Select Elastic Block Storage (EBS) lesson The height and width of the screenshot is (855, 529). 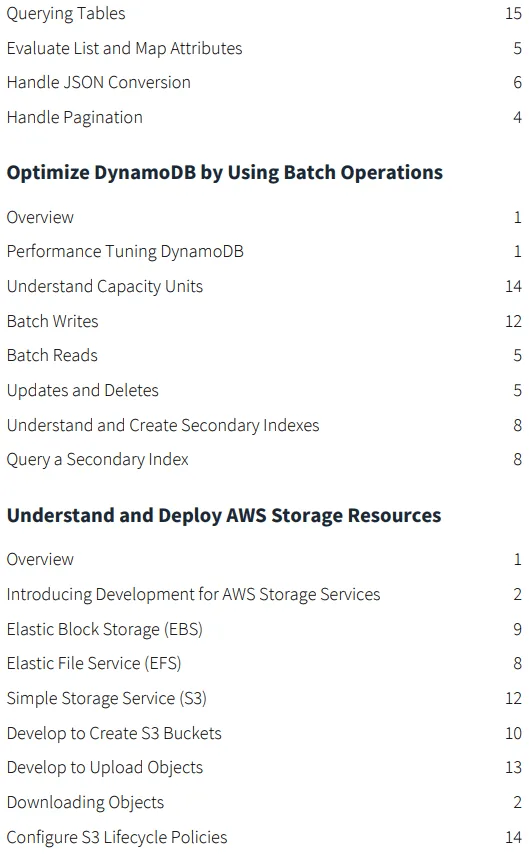coord(105,629)
